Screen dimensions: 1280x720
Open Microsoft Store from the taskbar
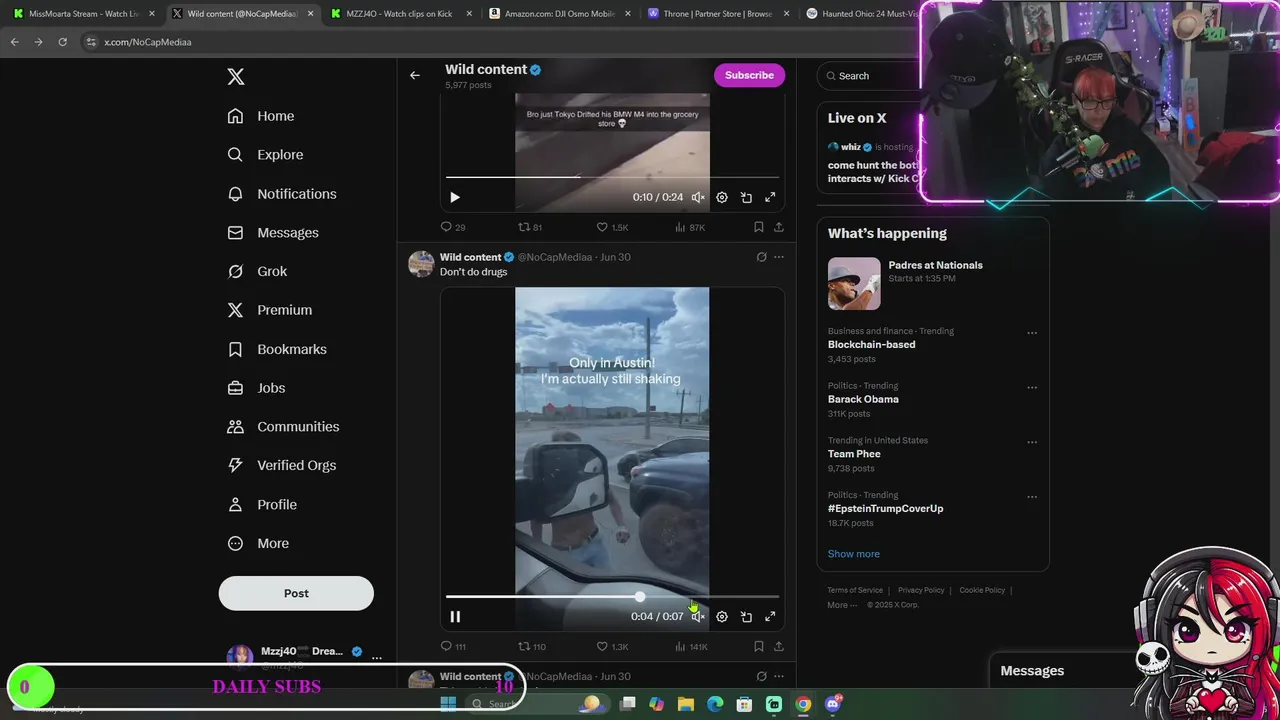744,704
